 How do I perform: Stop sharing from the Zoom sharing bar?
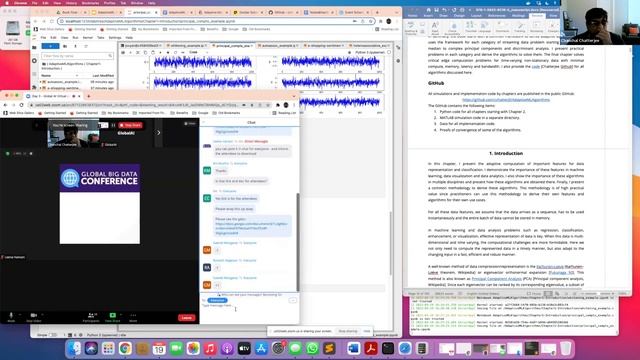(348, 331)
